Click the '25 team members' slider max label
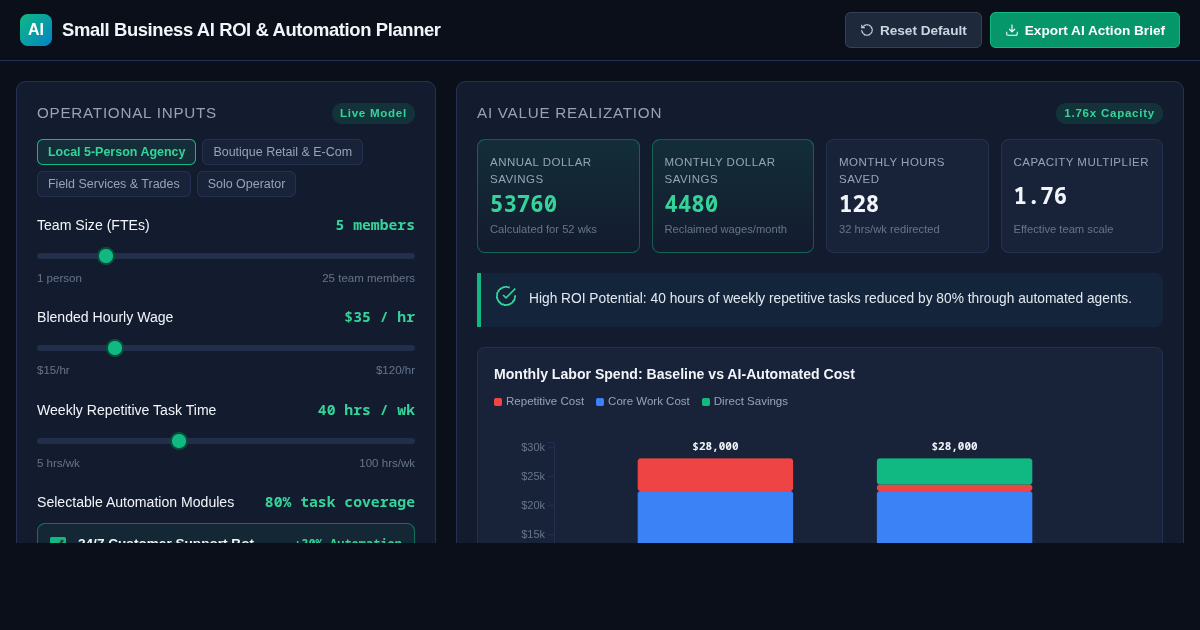This screenshot has width=1200, height=630. coord(368,278)
